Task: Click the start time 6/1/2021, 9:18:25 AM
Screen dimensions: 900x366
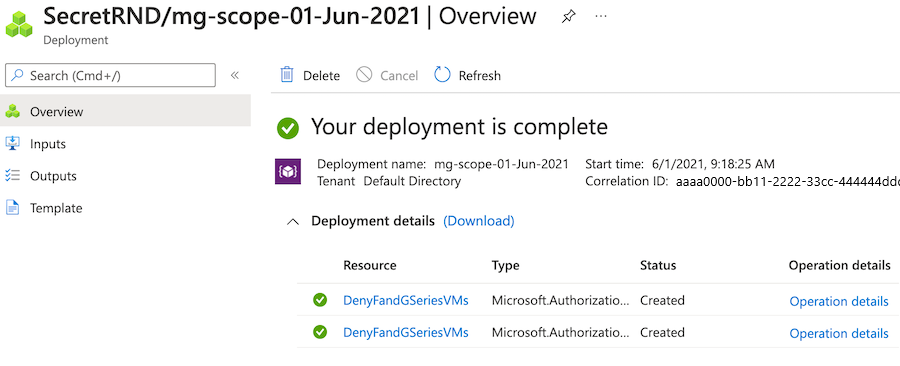Action: (713, 164)
